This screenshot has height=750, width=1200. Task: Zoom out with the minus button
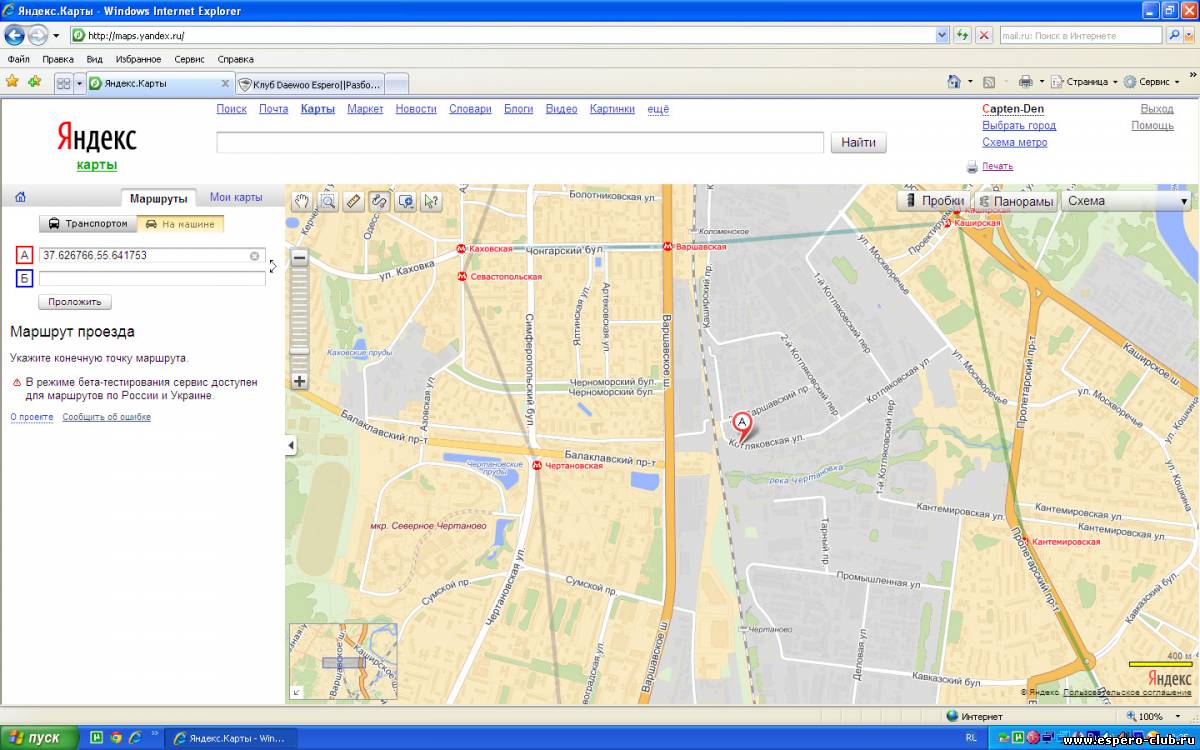pyautogui.click(x=299, y=257)
